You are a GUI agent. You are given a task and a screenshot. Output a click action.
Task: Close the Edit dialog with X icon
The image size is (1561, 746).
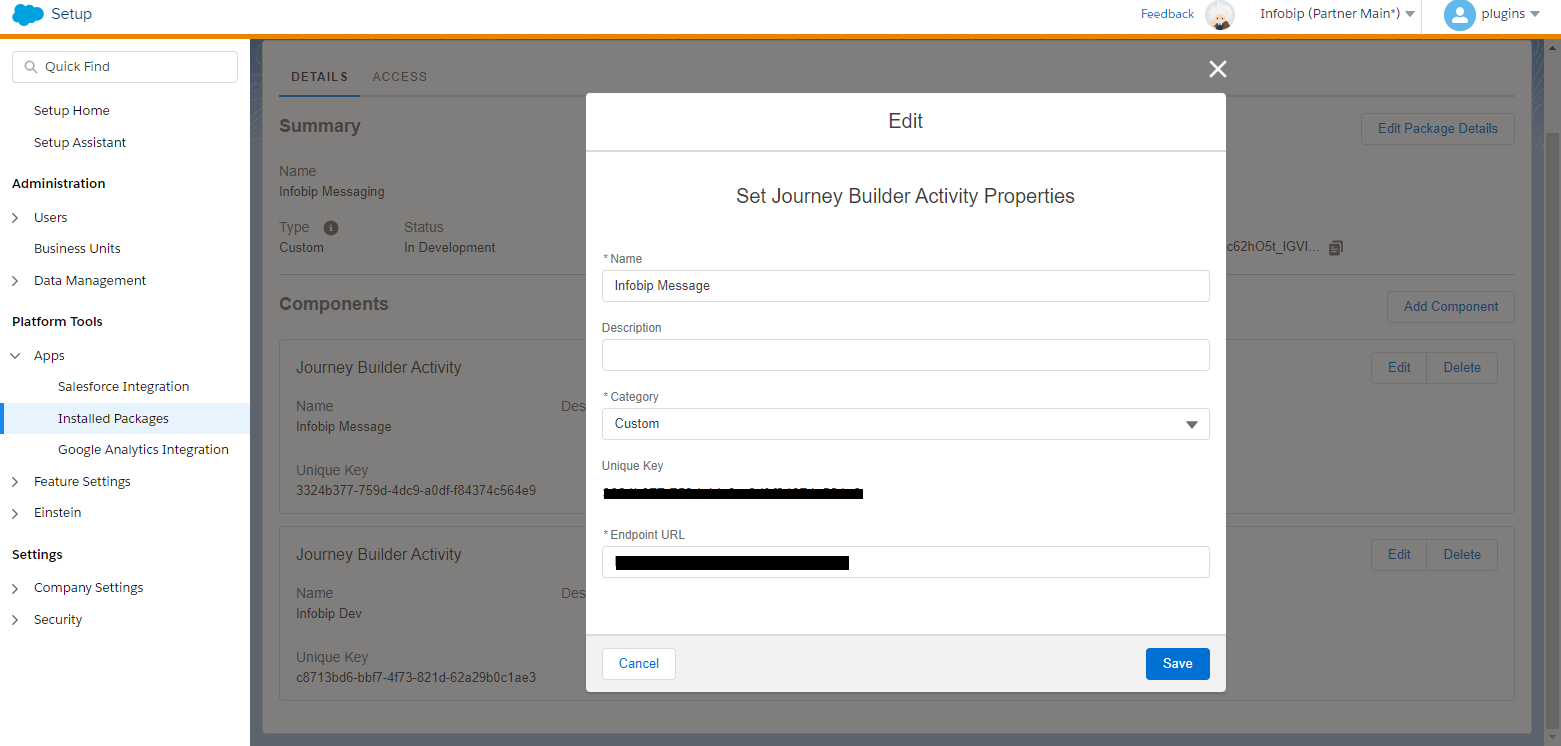(1217, 69)
